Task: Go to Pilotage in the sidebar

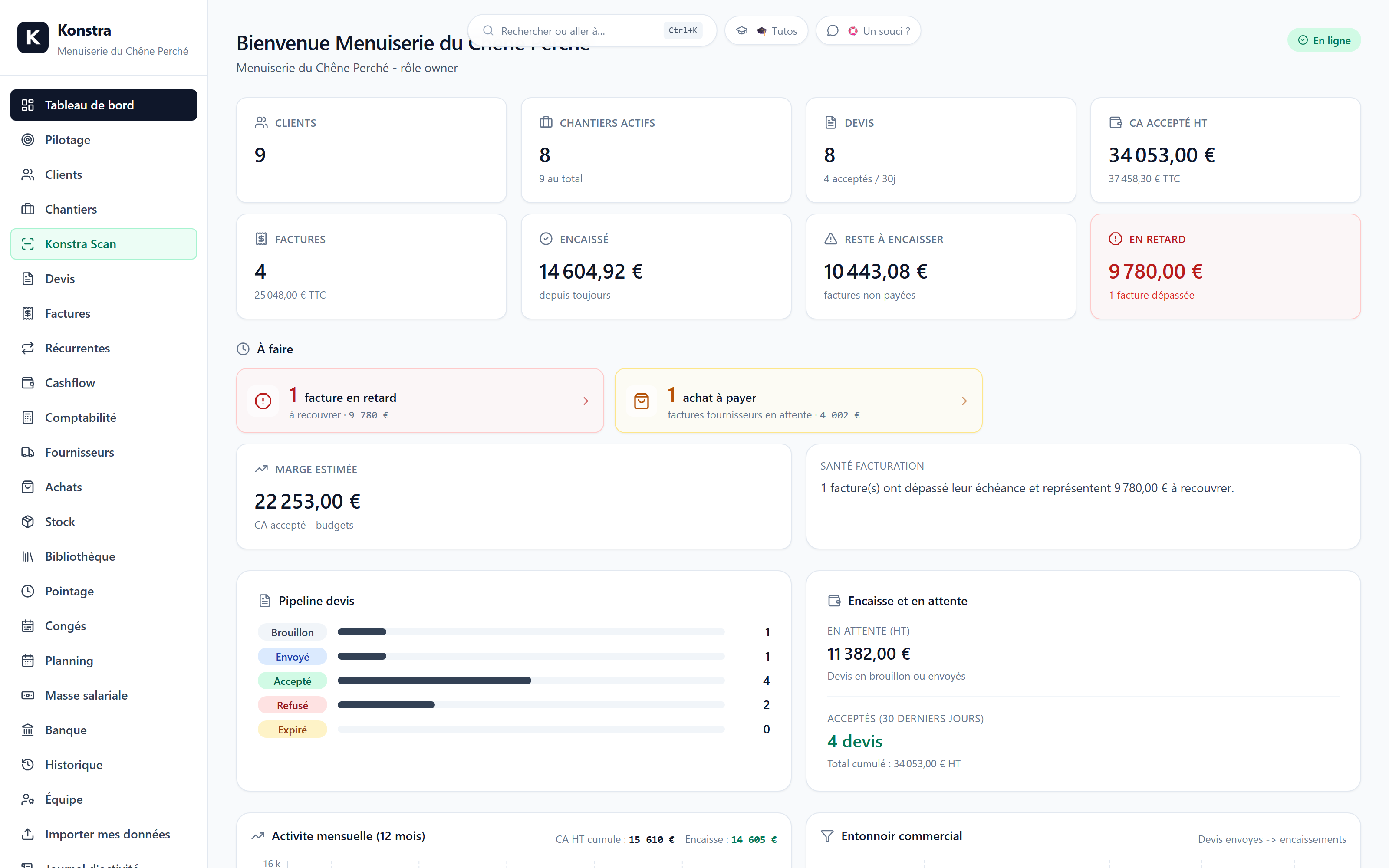Action: coord(104,139)
